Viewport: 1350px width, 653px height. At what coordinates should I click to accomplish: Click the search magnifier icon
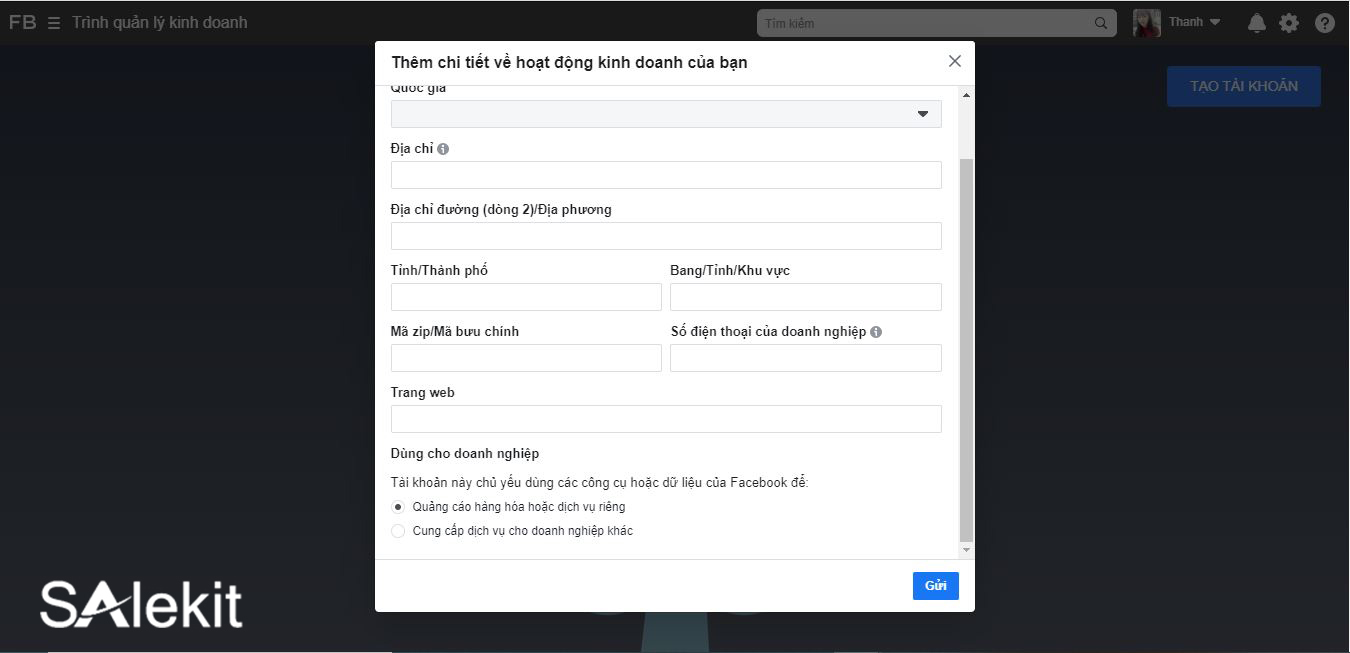(1101, 23)
